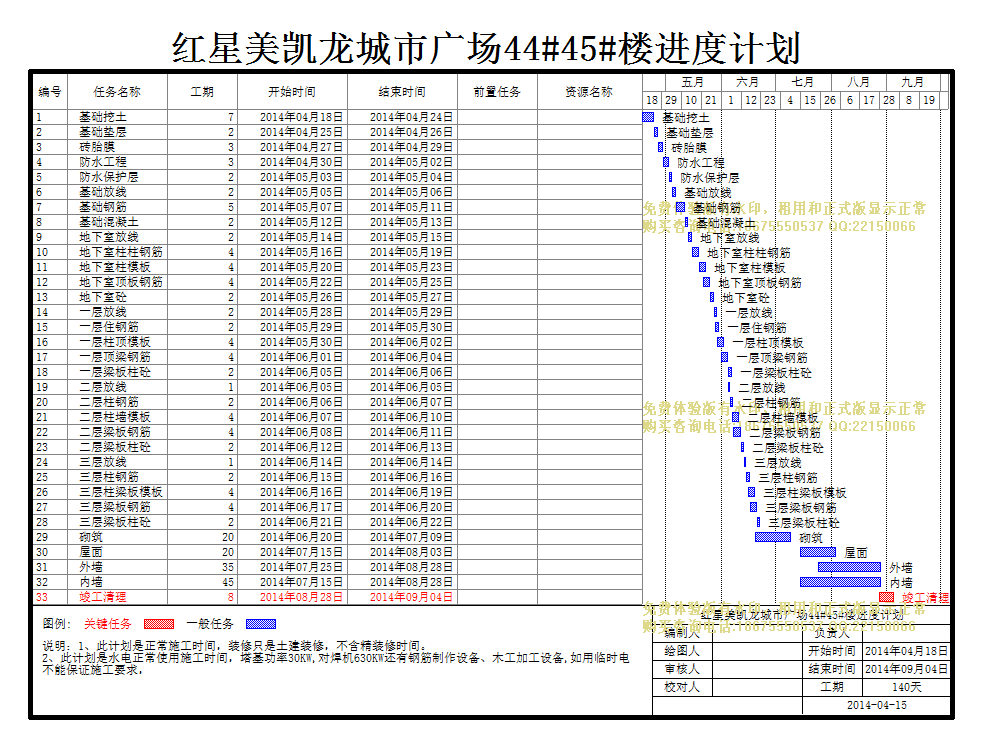This screenshot has height=746, width=981.
Task: Click the duration 35 in the 外墙 row
Action: (228, 568)
